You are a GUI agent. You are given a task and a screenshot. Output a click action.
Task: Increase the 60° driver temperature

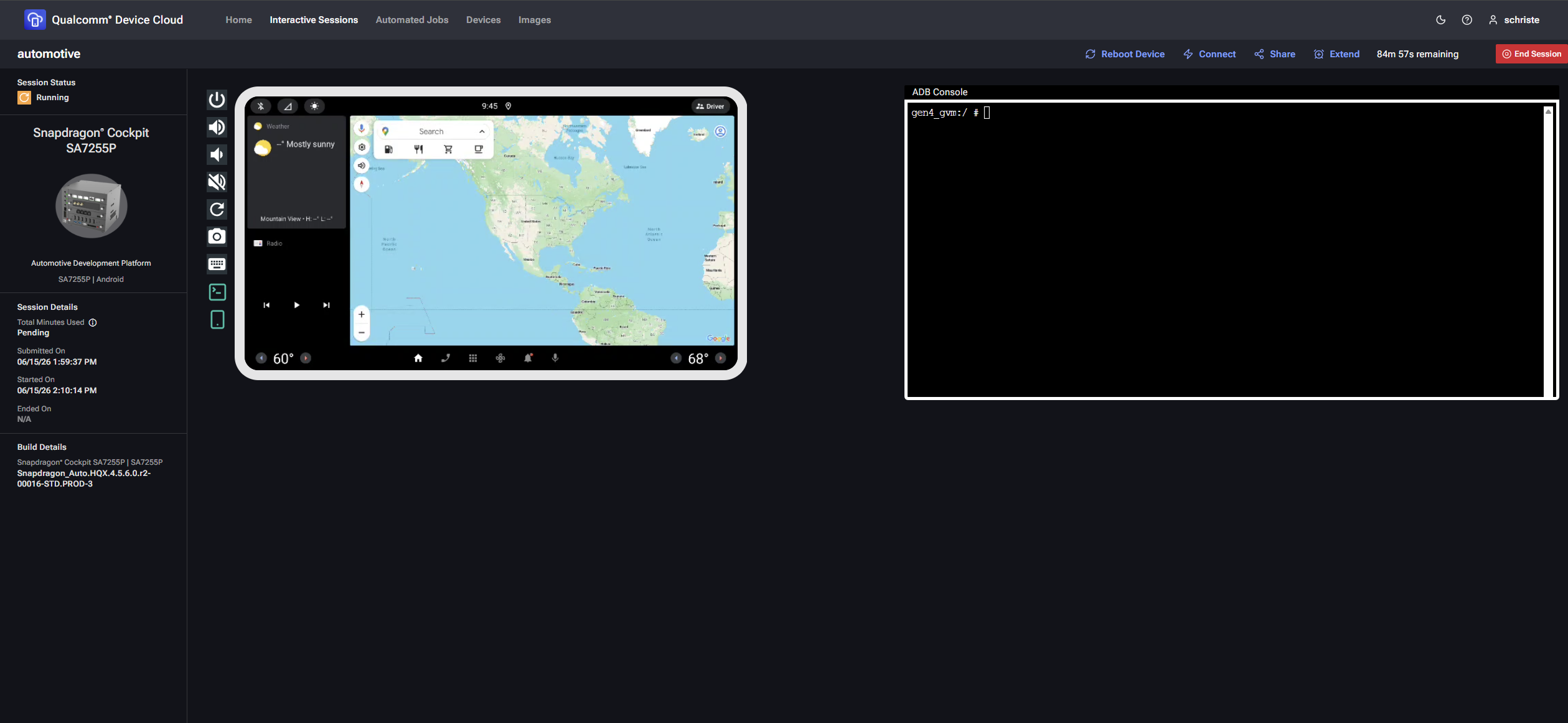click(x=306, y=358)
